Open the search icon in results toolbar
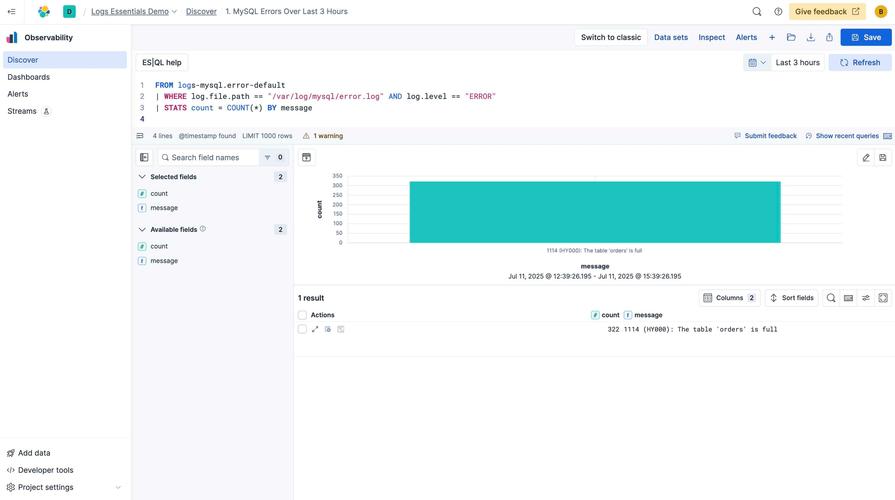The image size is (895, 500). [x=831, y=298]
